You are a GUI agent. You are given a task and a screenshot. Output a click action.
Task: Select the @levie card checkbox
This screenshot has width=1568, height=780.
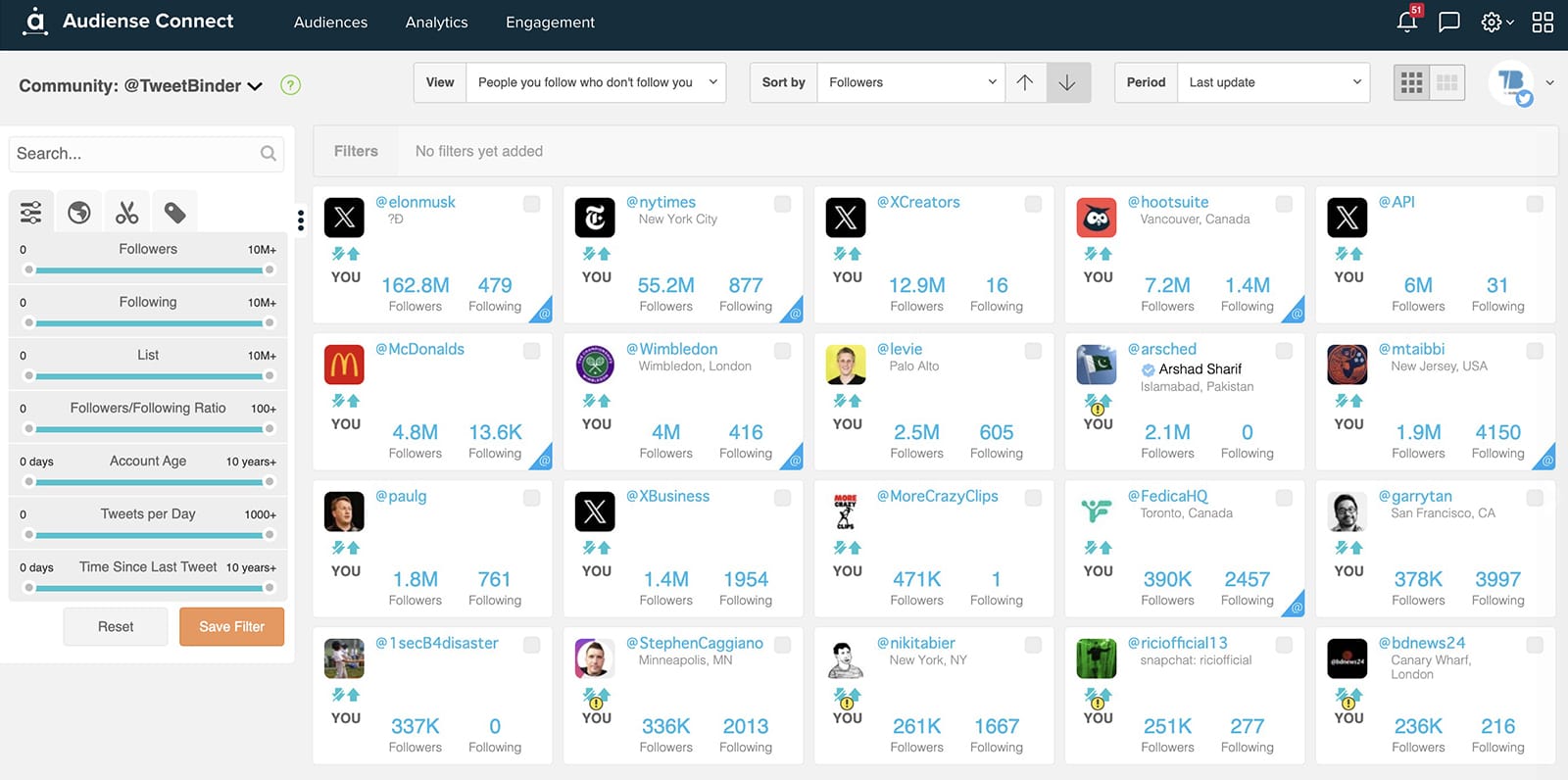(x=1033, y=351)
